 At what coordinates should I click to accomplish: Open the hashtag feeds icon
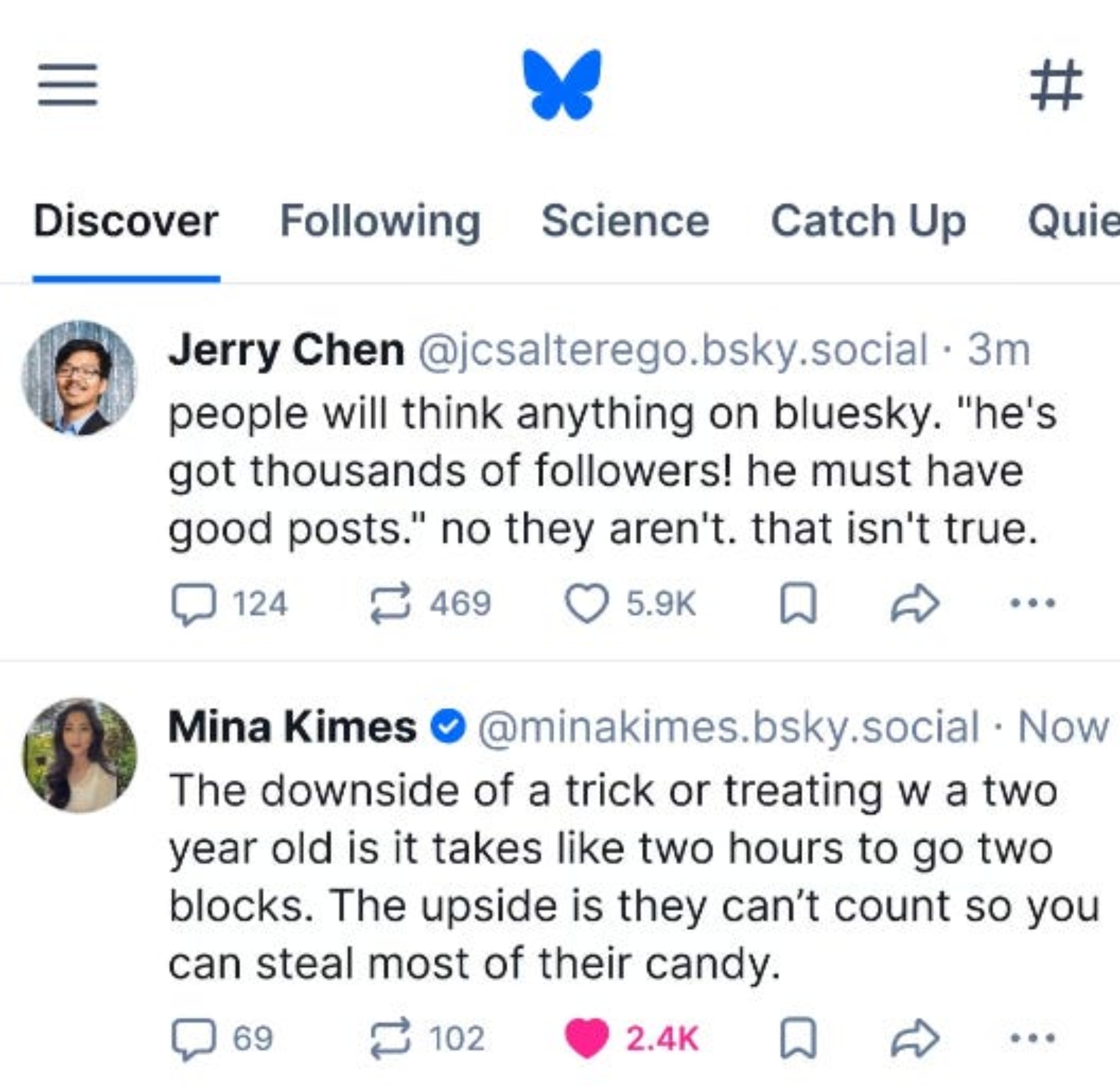(x=1056, y=85)
